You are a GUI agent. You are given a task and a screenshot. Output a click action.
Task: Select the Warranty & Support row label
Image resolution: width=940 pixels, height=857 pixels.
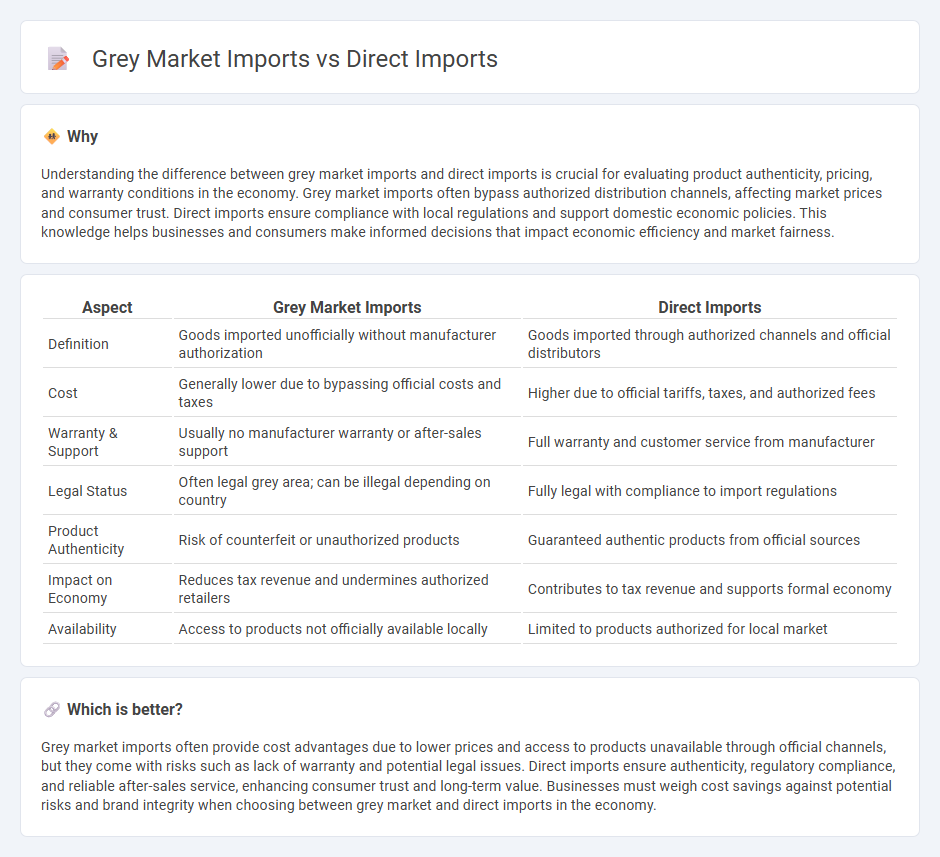[83, 442]
